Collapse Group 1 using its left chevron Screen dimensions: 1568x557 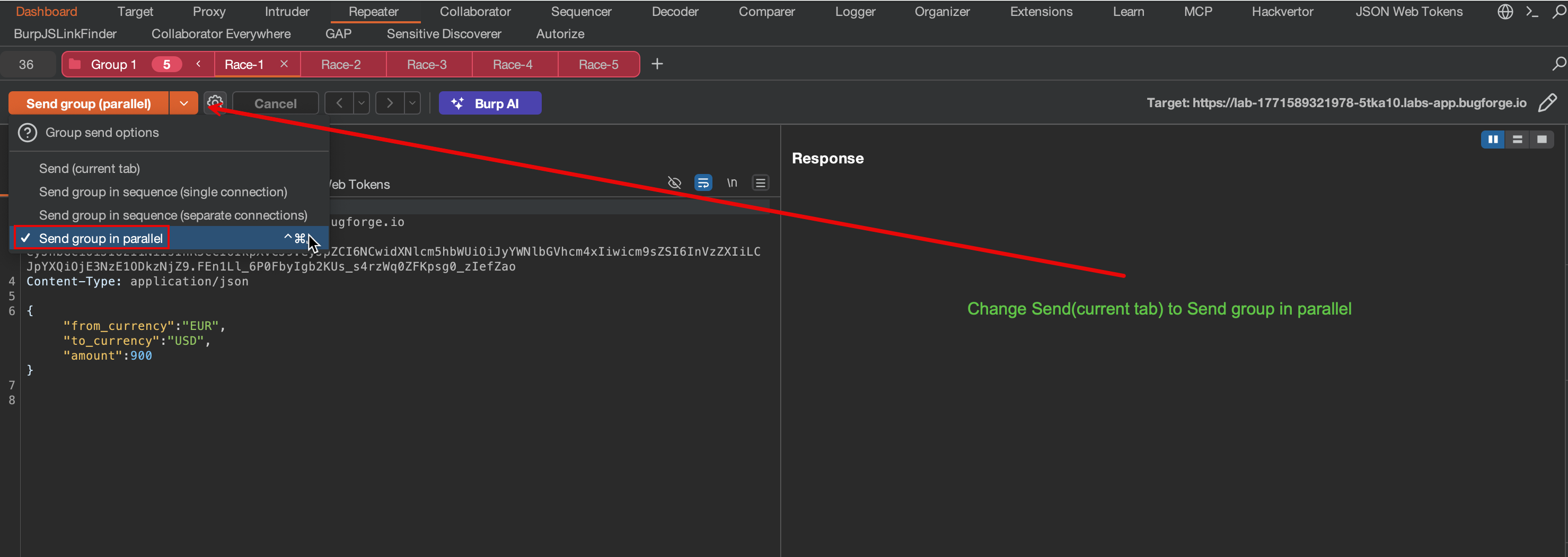198,63
